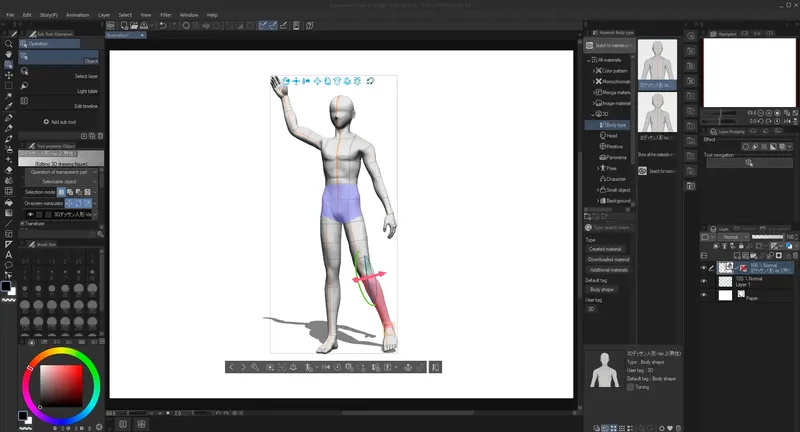Image resolution: width=800 pixels, height=432 pixels.
Task: Open the Animation menu
Action: tap(78, 15)
